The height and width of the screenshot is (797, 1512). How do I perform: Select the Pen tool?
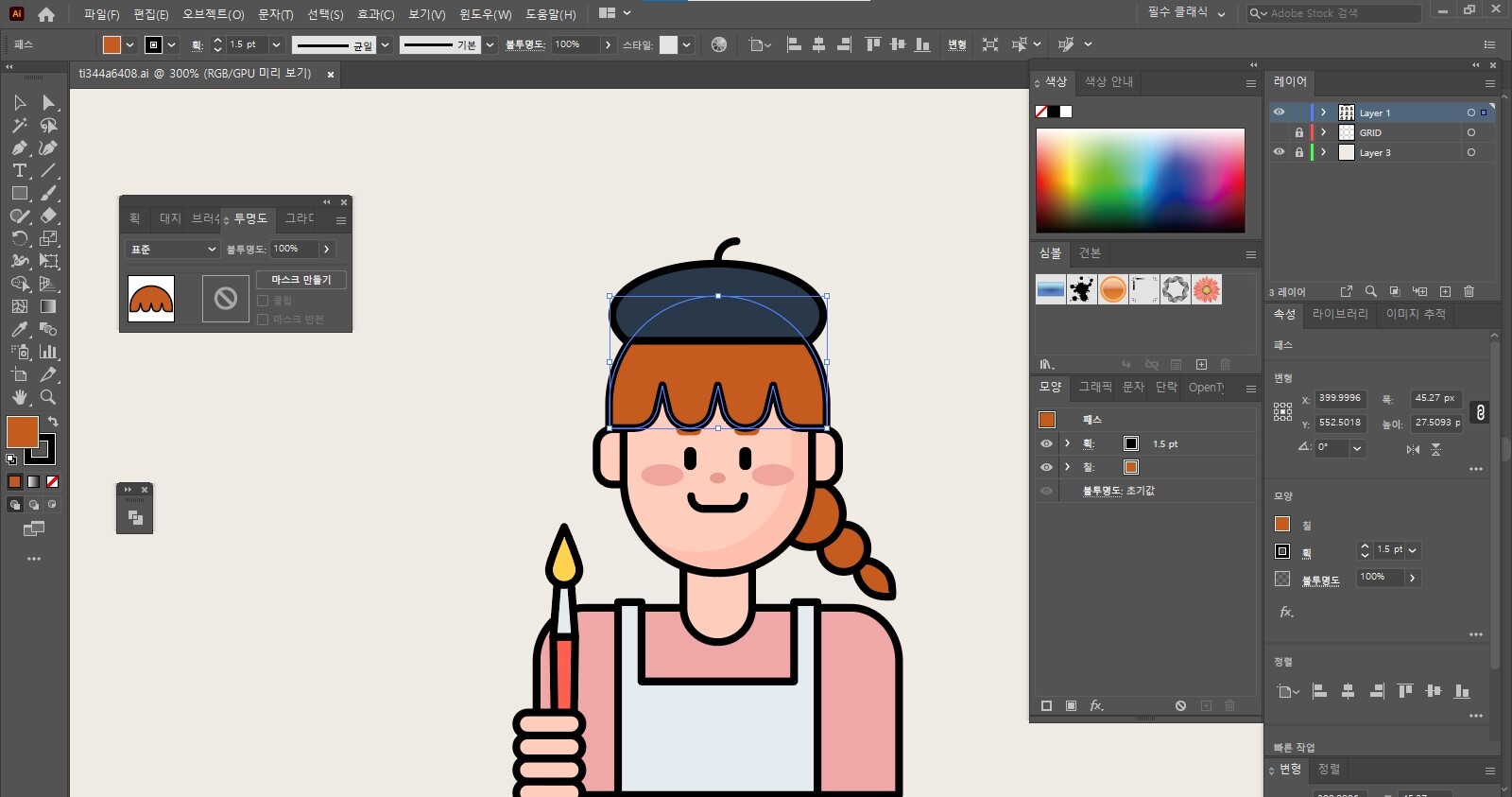point(19,147)
